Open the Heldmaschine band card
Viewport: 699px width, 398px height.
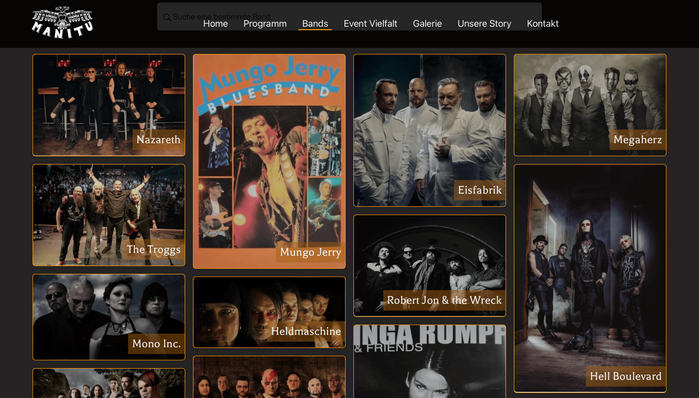point(269,312)
